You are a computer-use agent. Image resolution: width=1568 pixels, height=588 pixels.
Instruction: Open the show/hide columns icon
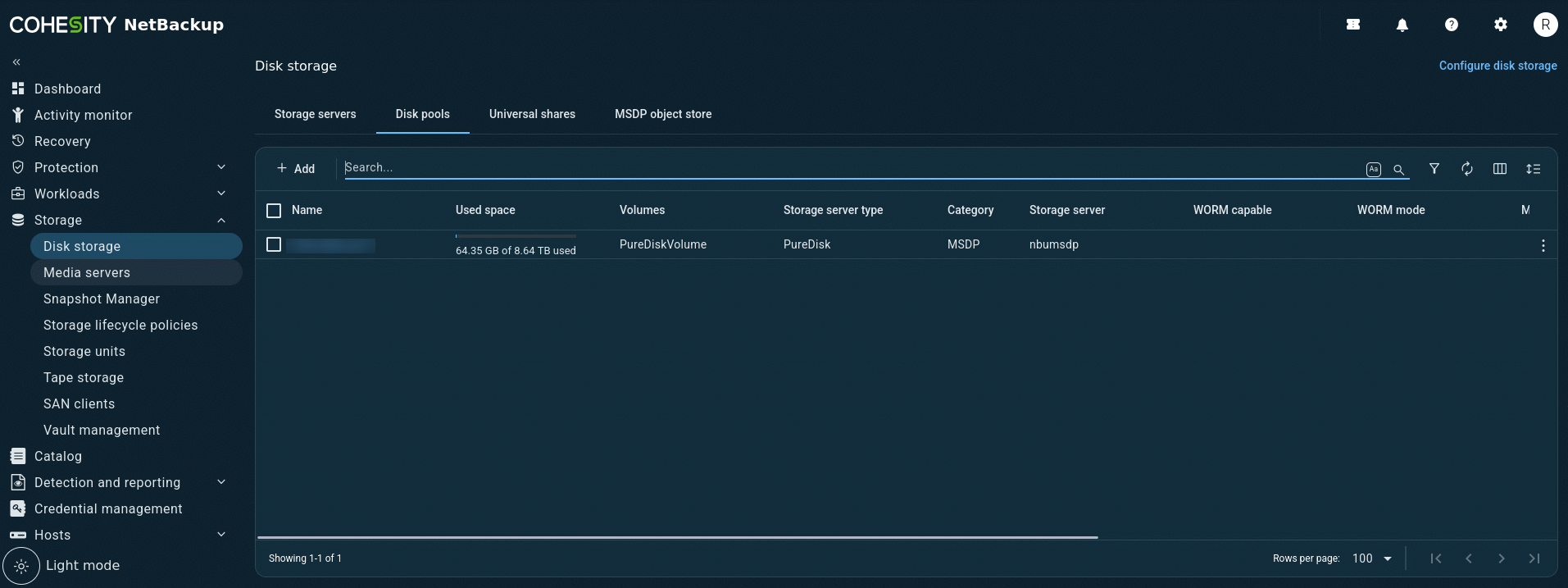click(x=1500, y=169)
